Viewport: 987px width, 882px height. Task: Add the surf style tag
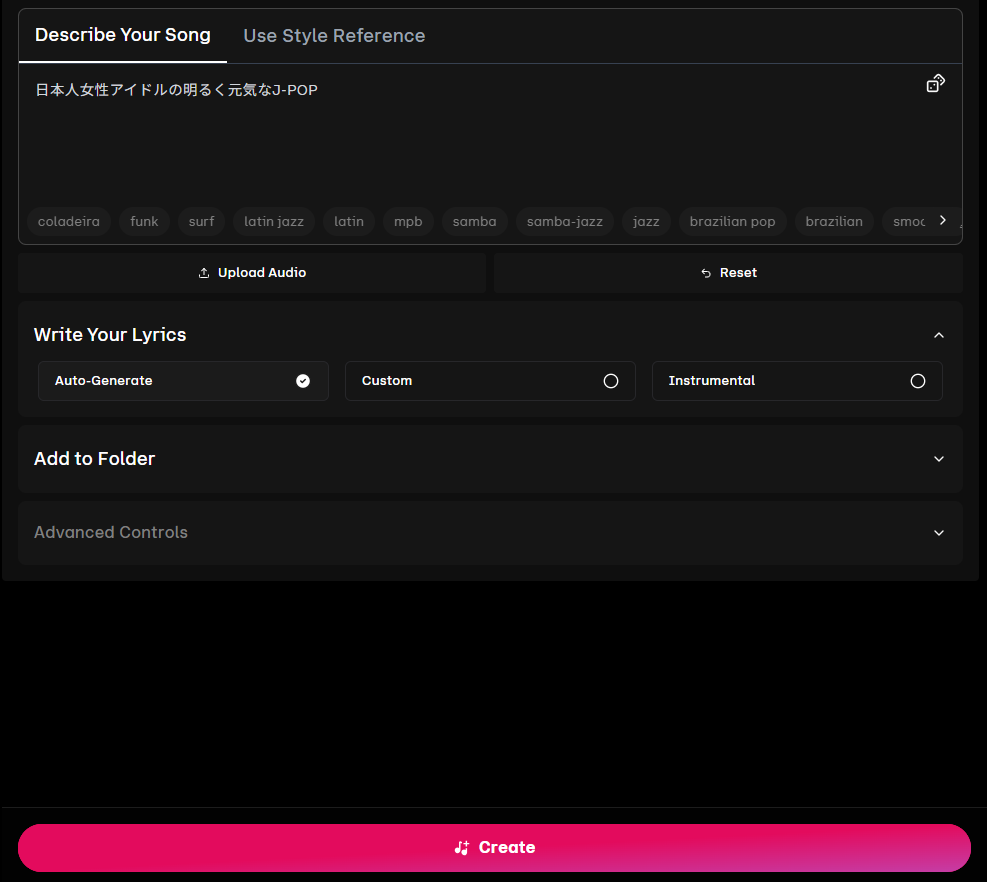point(201,222)
